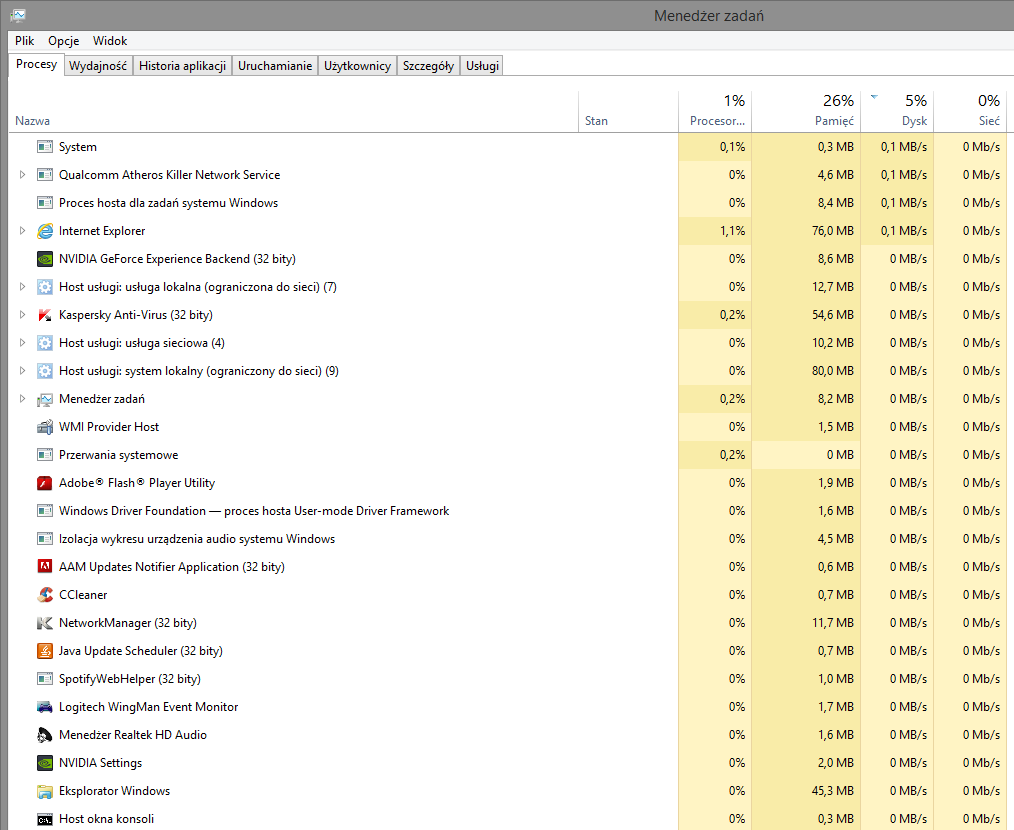Image resolution: width=1014 pixels, height=830 pixels.
Task: Switch to the Wydajność tab
Action: tap(98, 66)
